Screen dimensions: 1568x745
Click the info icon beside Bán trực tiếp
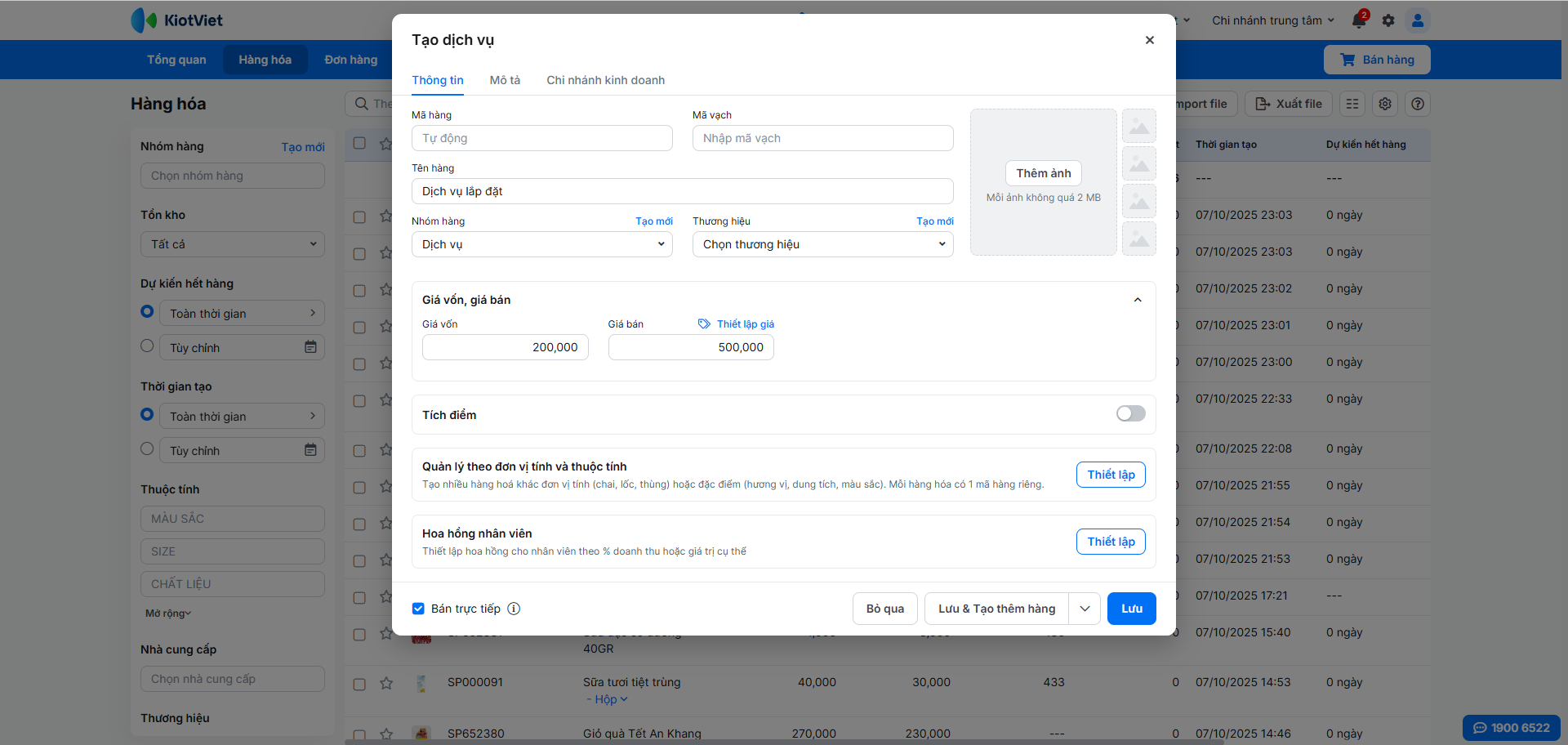coord(514,609)
